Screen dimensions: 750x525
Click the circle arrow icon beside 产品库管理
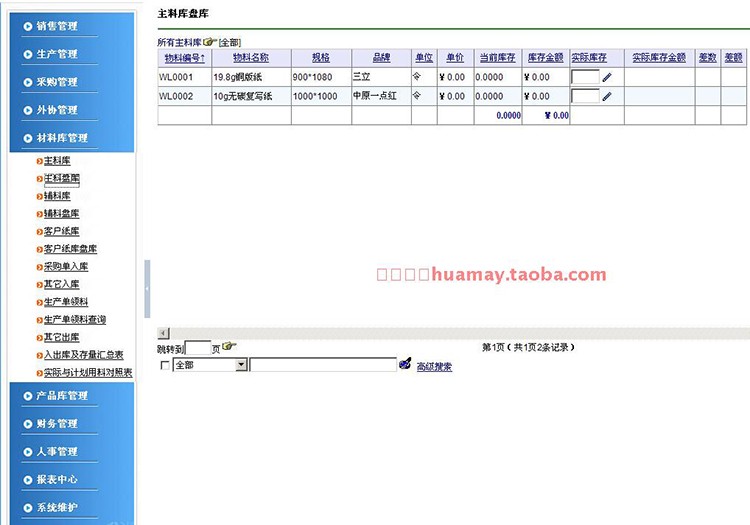28,396
